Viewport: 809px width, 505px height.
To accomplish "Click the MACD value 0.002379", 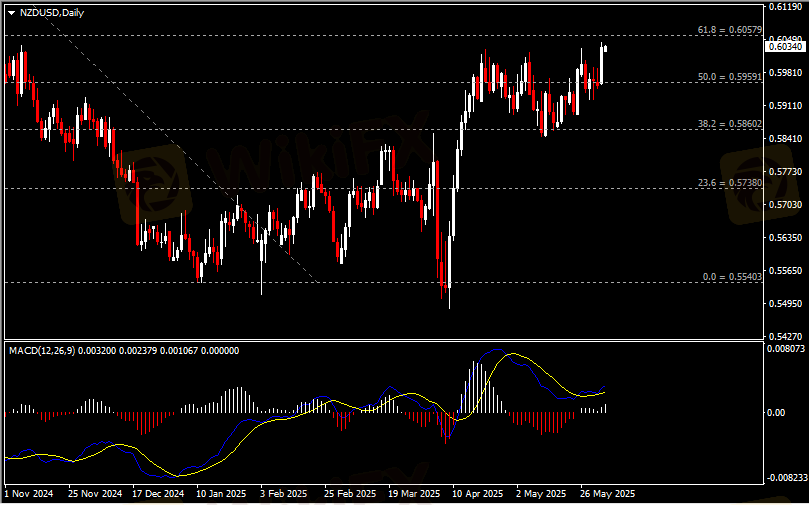I will (x=138, y=351).
